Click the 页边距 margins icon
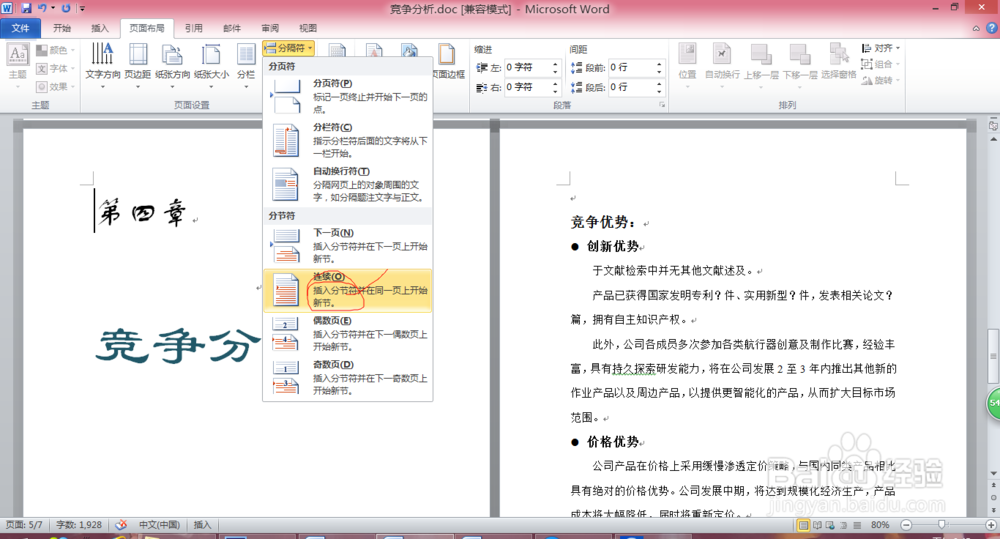Viewport: 1000px width, 539px height. coord(138,55)
